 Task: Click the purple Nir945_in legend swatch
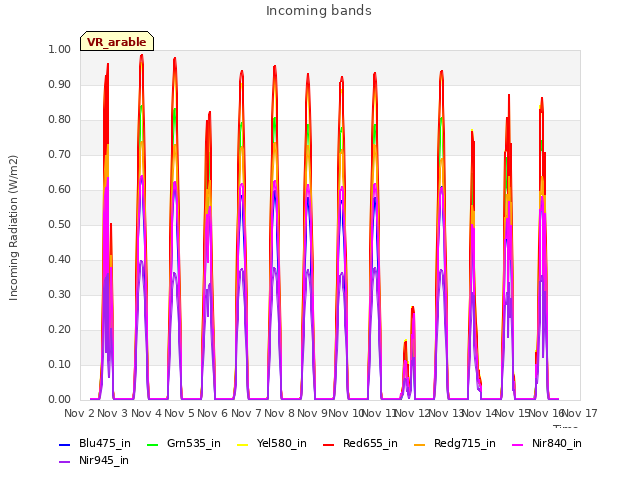[64, 462]
